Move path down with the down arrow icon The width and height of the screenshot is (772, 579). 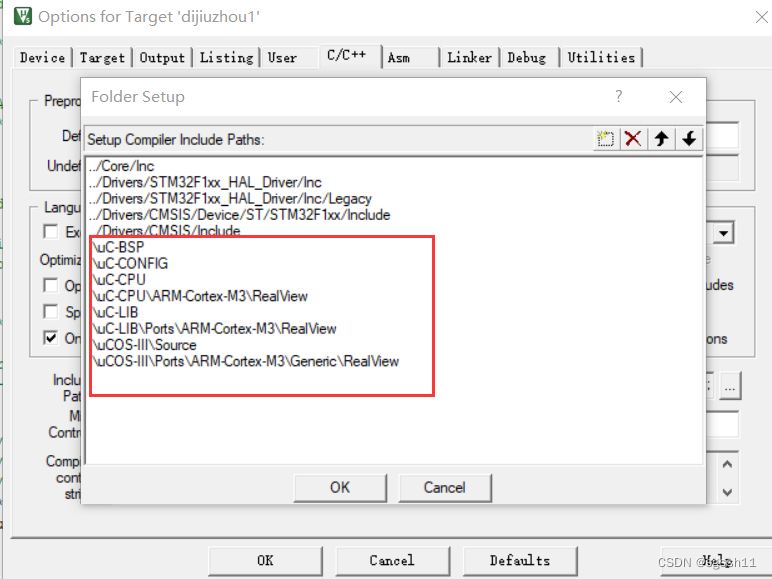[689, 138]
